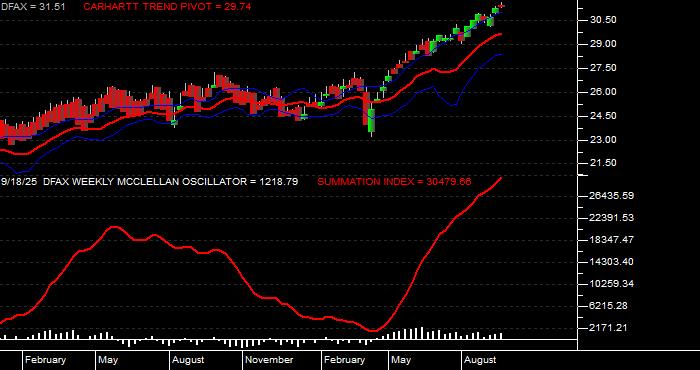Click the 30.50 price axis value
The image size is (700, 370).
[603, 20]
